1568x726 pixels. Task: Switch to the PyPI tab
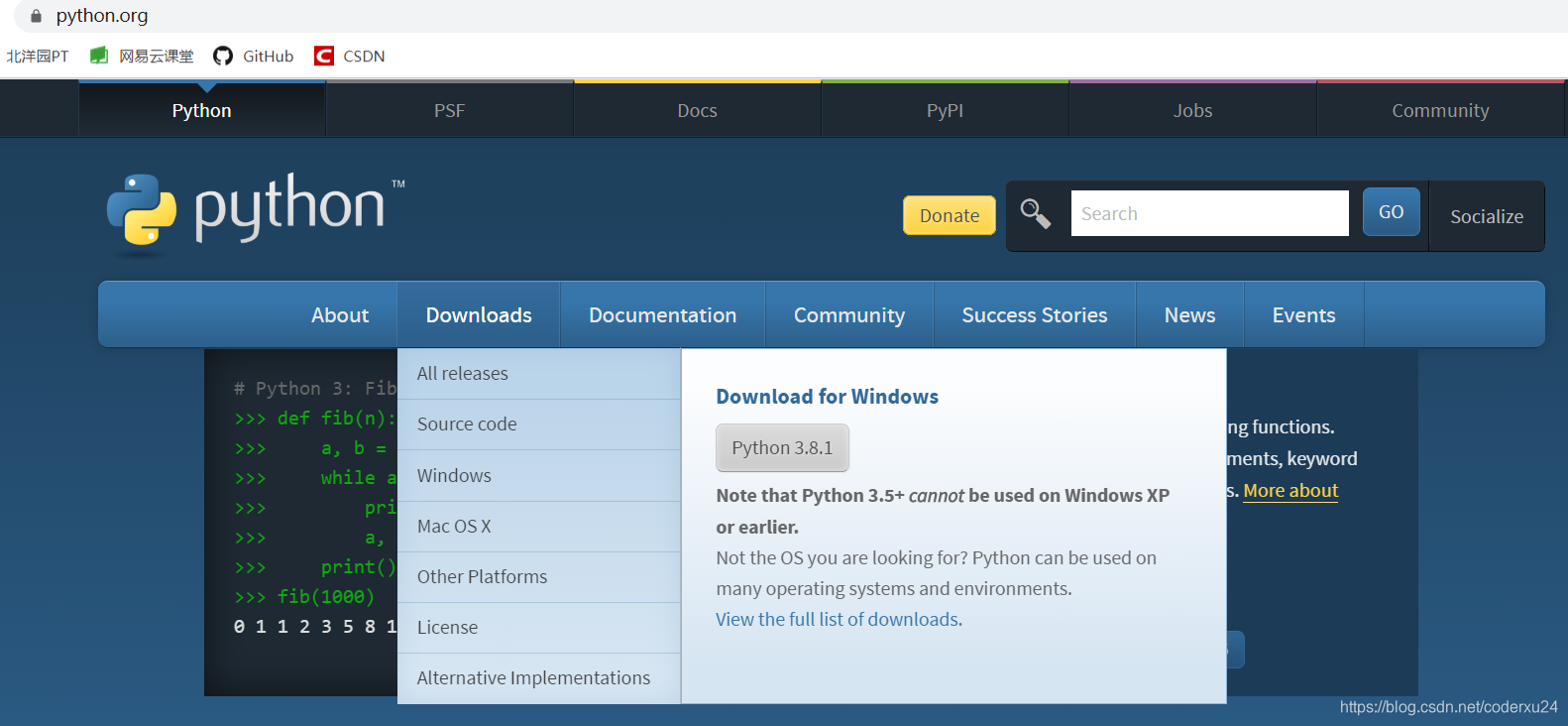click(x=945, y=110)
